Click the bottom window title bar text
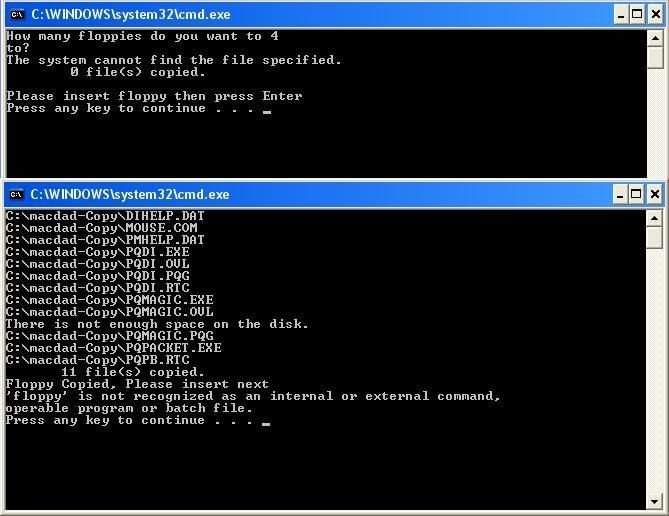The image size is (669, 516). pyautogui.click(x=130, y=195)
